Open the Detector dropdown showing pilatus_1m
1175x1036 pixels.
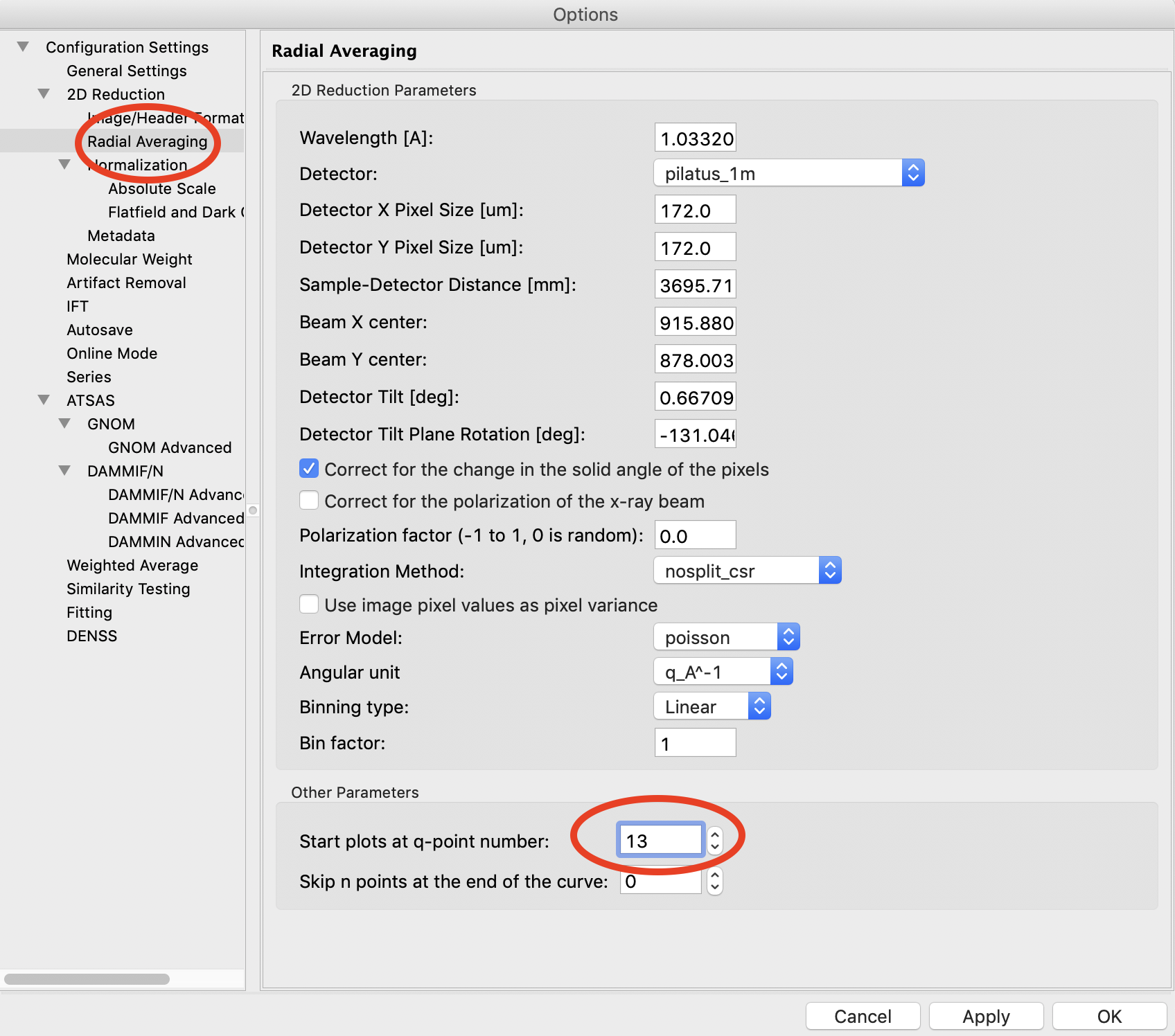(x=789, y=173)
